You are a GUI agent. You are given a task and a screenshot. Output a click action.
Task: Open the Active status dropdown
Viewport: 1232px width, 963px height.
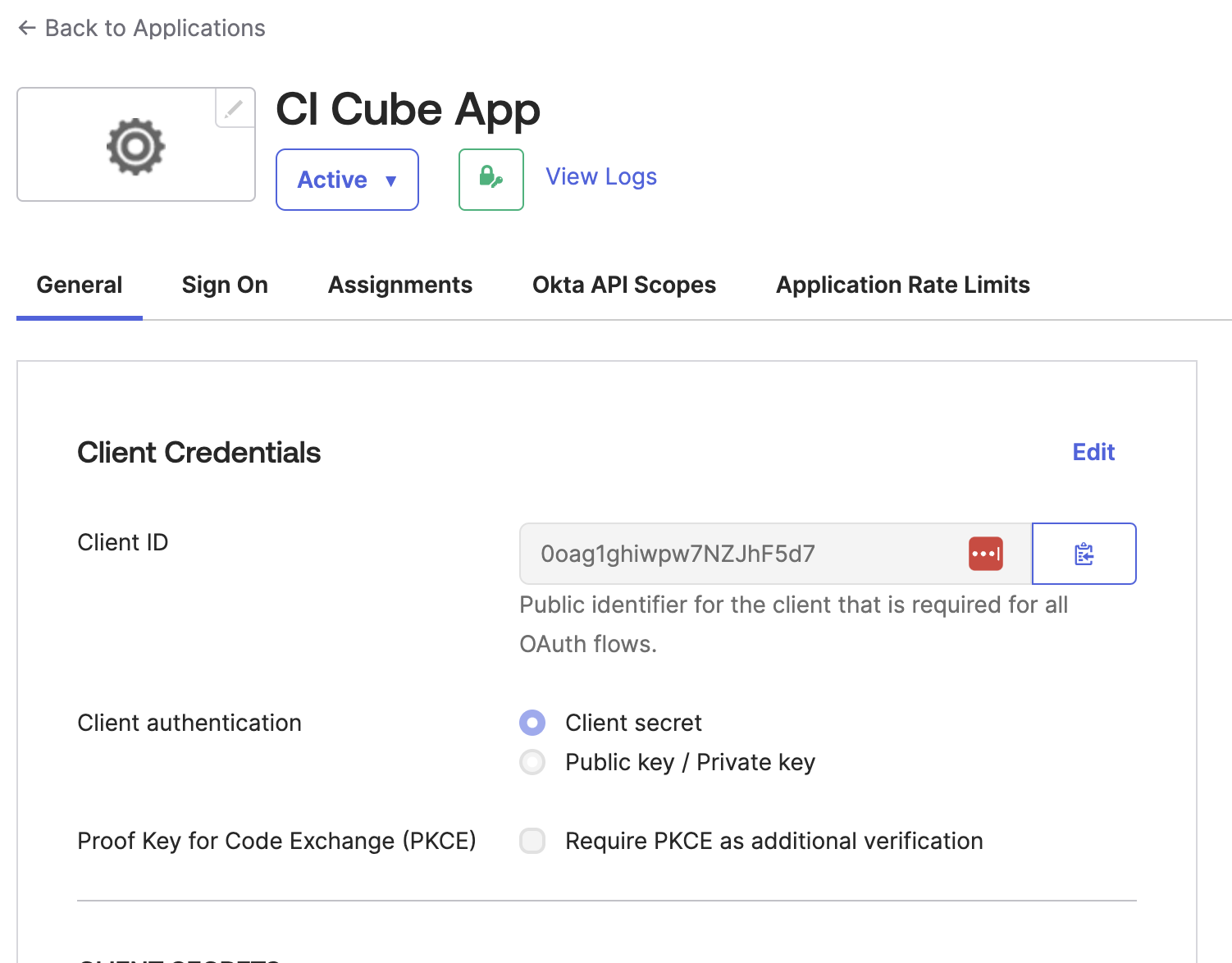tap(346, 179)
